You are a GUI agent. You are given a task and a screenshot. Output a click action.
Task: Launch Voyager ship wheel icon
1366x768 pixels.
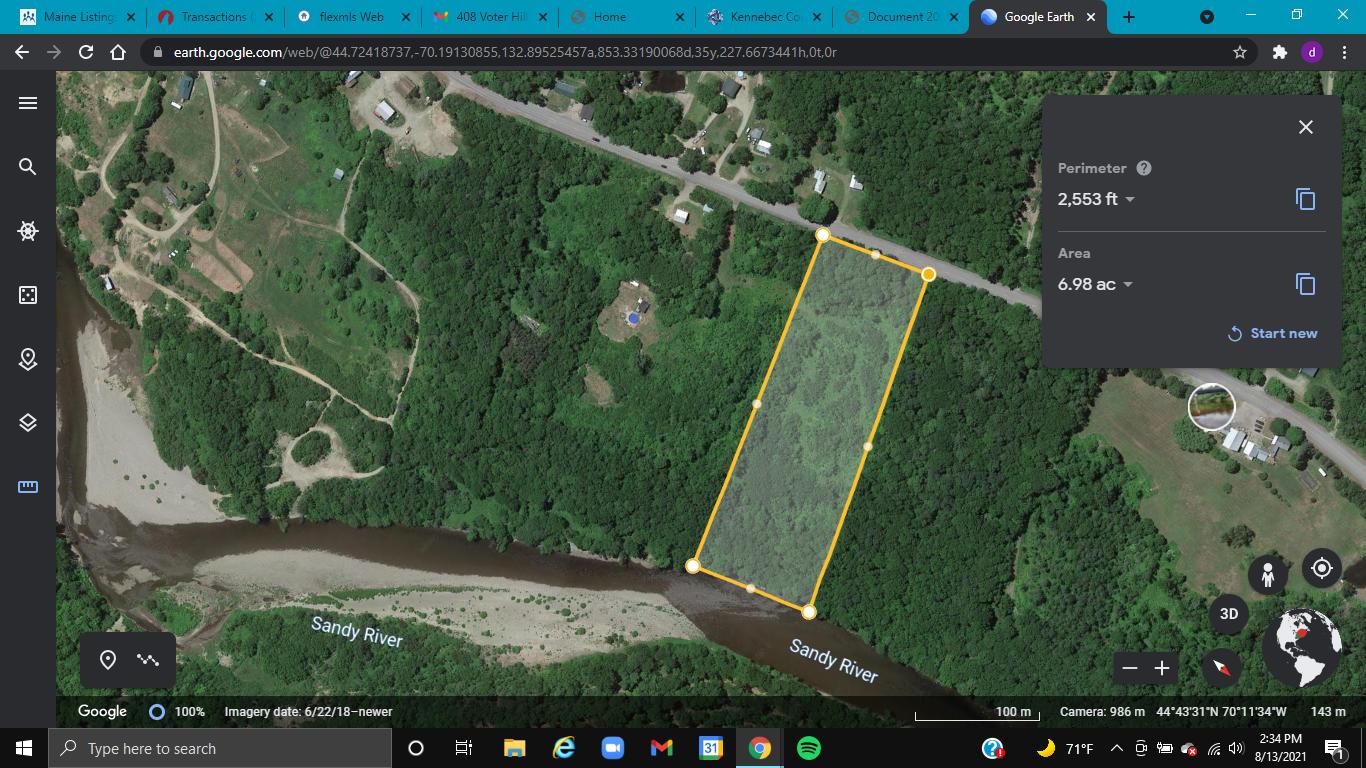click(28, 231)
